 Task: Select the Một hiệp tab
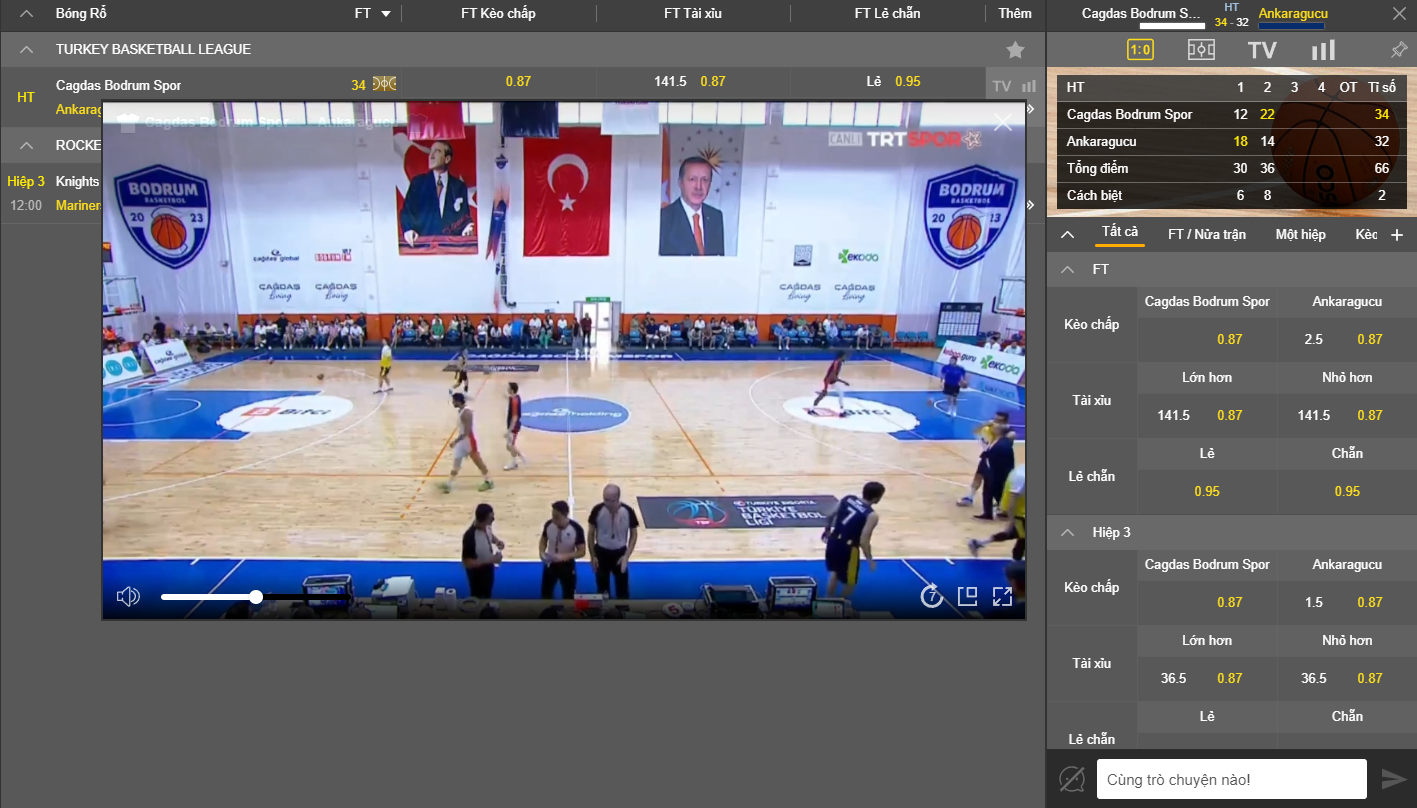(x=1300, y=234)
